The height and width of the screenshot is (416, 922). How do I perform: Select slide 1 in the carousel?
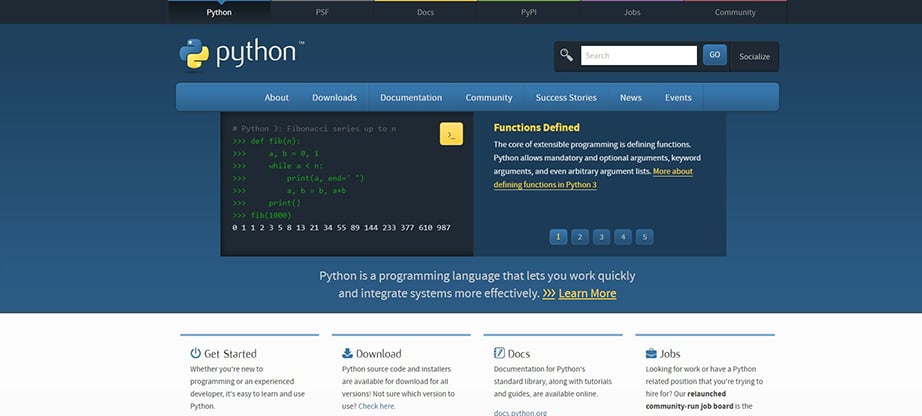click(558, 237)
